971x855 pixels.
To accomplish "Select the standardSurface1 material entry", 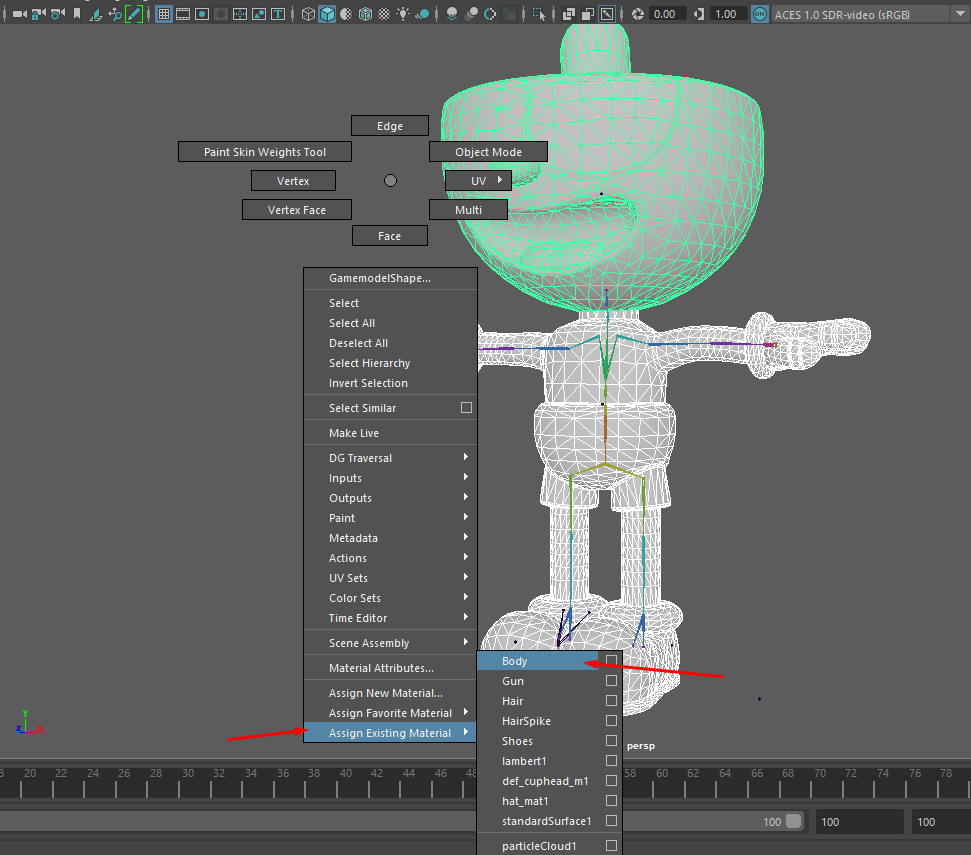I will tap(546, 821).
